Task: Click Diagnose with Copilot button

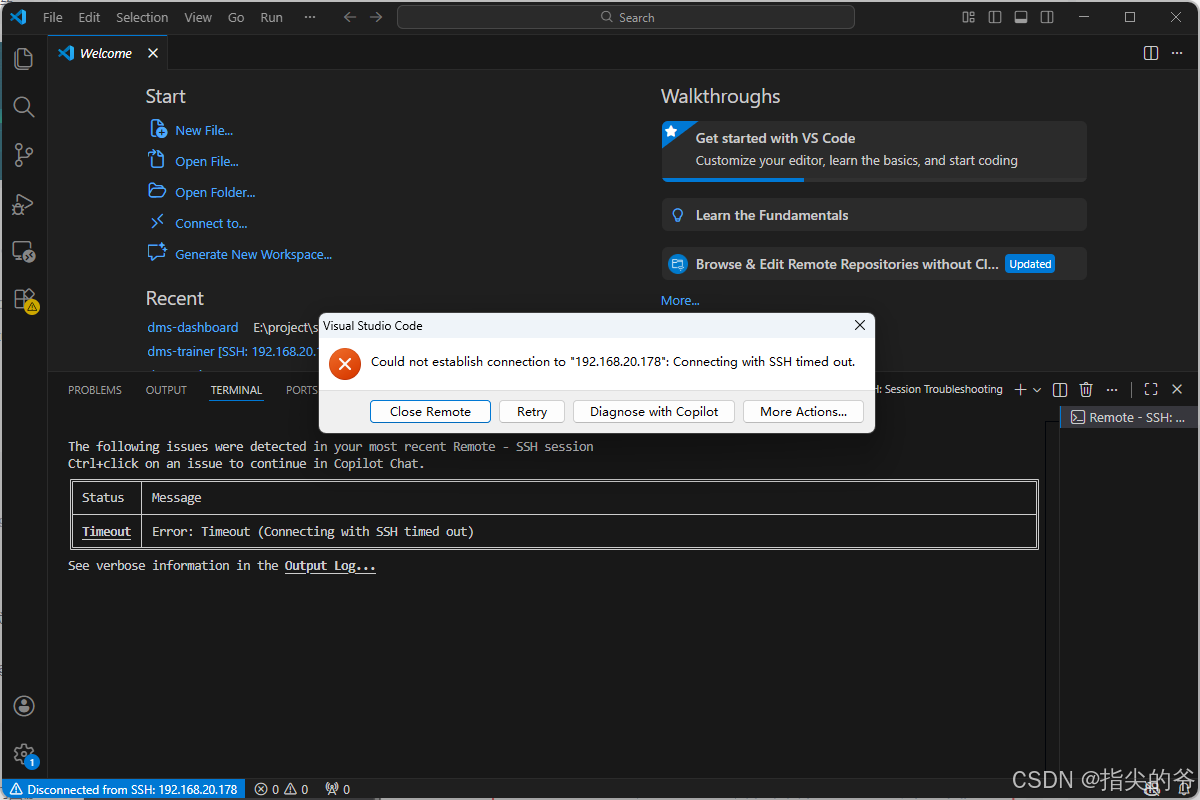Action: coord(654,411)
